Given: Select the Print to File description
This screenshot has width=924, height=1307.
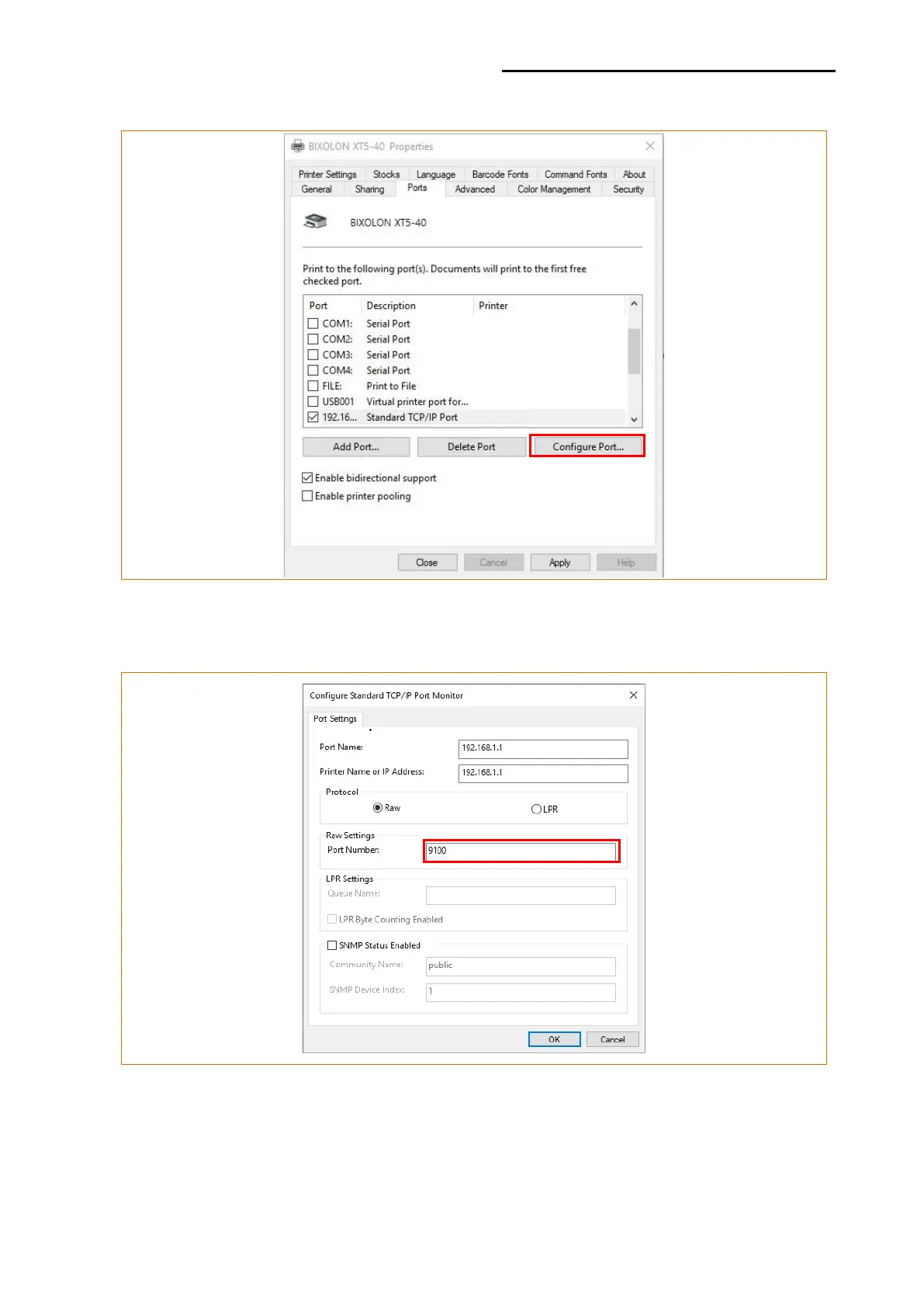Looking at the screenshot, I should 391,386.
